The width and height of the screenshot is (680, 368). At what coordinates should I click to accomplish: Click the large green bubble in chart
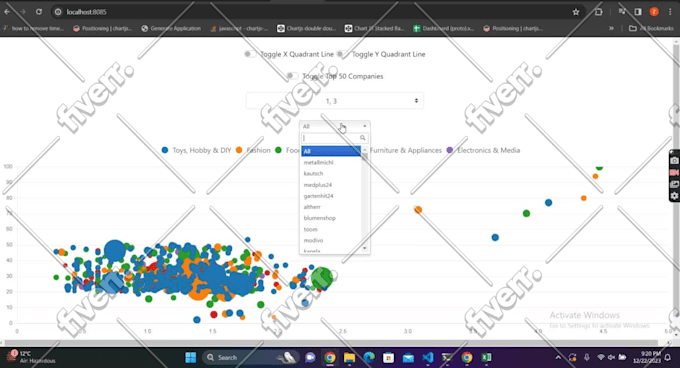click(x=322, y=277)
